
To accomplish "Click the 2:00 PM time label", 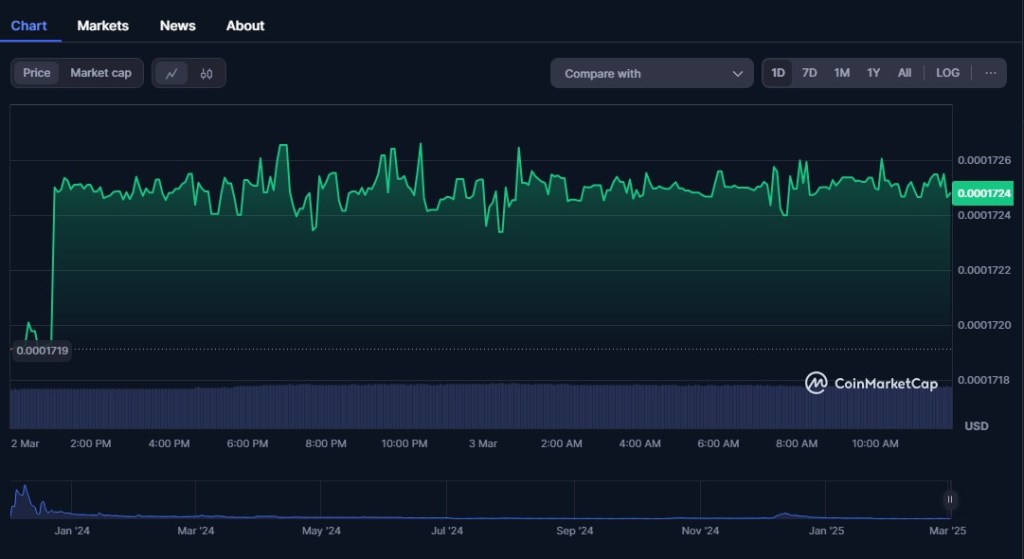I will [91, 443].
